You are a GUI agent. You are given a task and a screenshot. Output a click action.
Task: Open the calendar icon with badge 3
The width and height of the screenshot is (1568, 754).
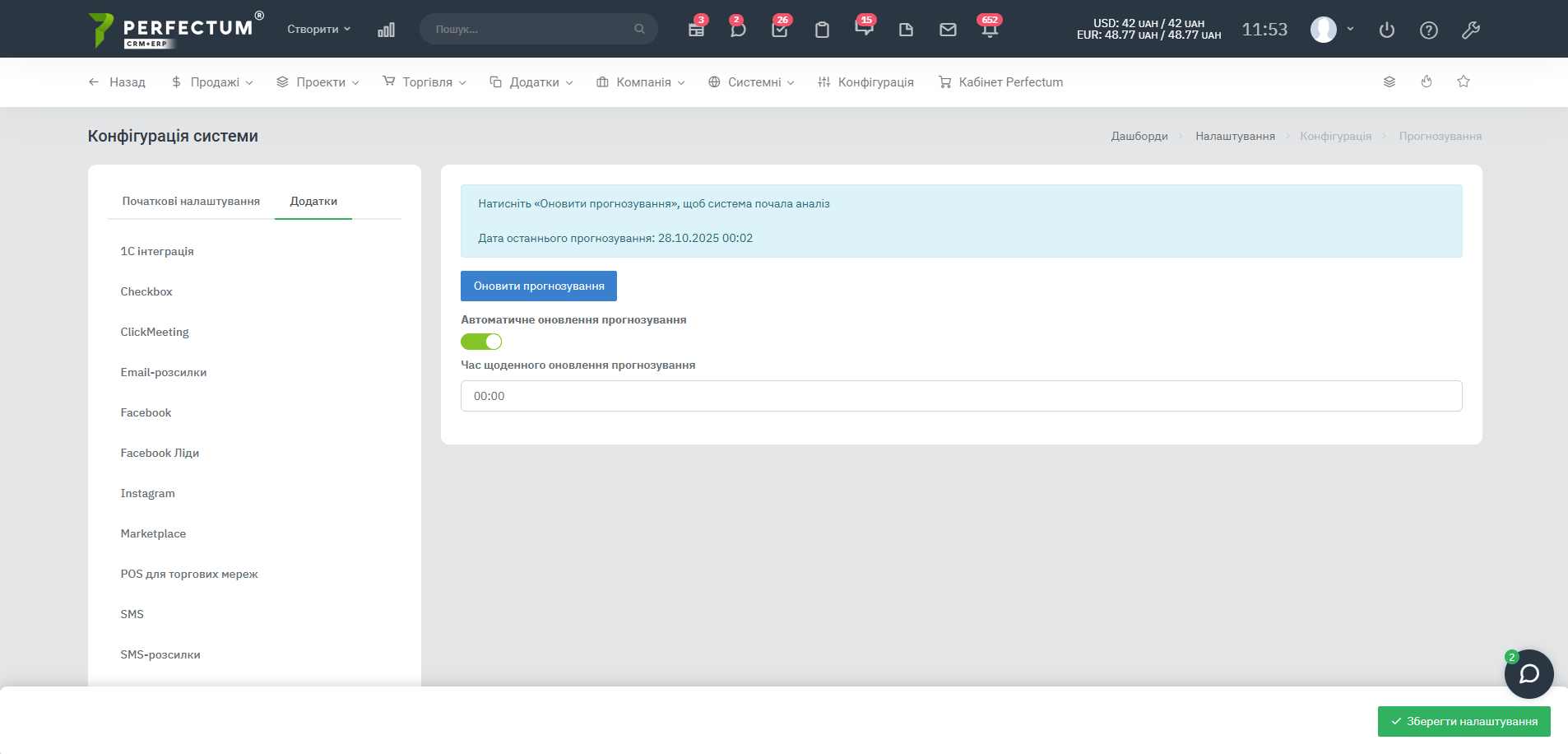coord(696,30)
